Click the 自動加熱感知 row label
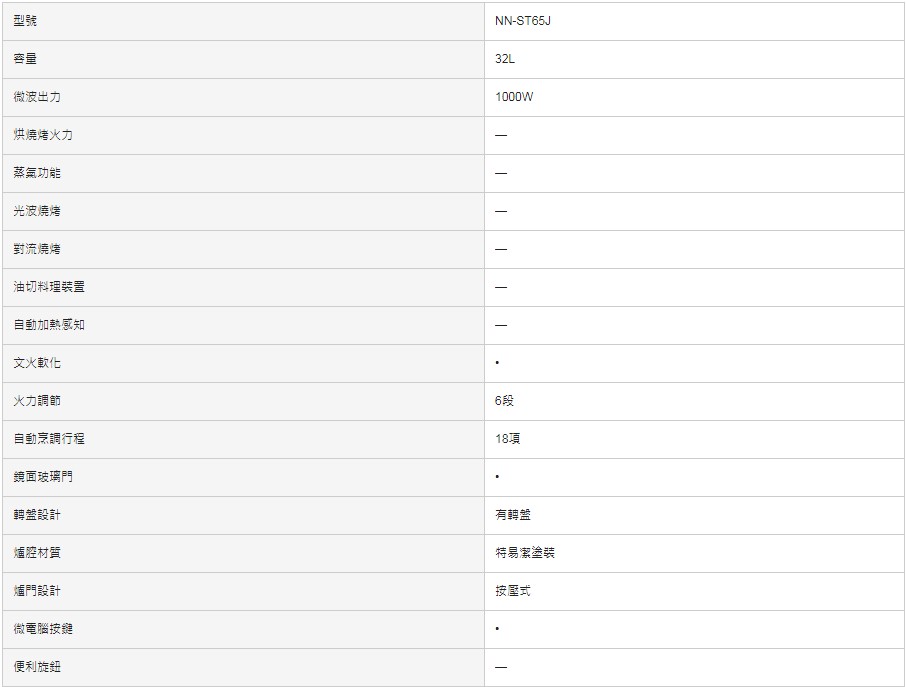This screenshot has width=906, height=687. tap(49, 325)
